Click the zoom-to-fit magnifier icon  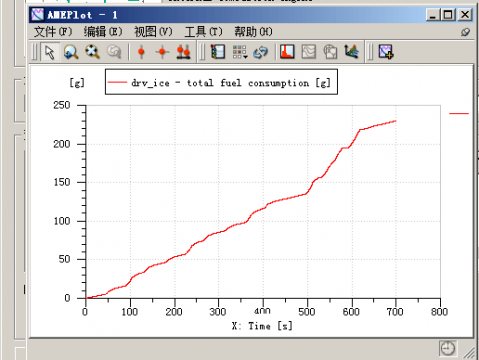coord(92,52)
